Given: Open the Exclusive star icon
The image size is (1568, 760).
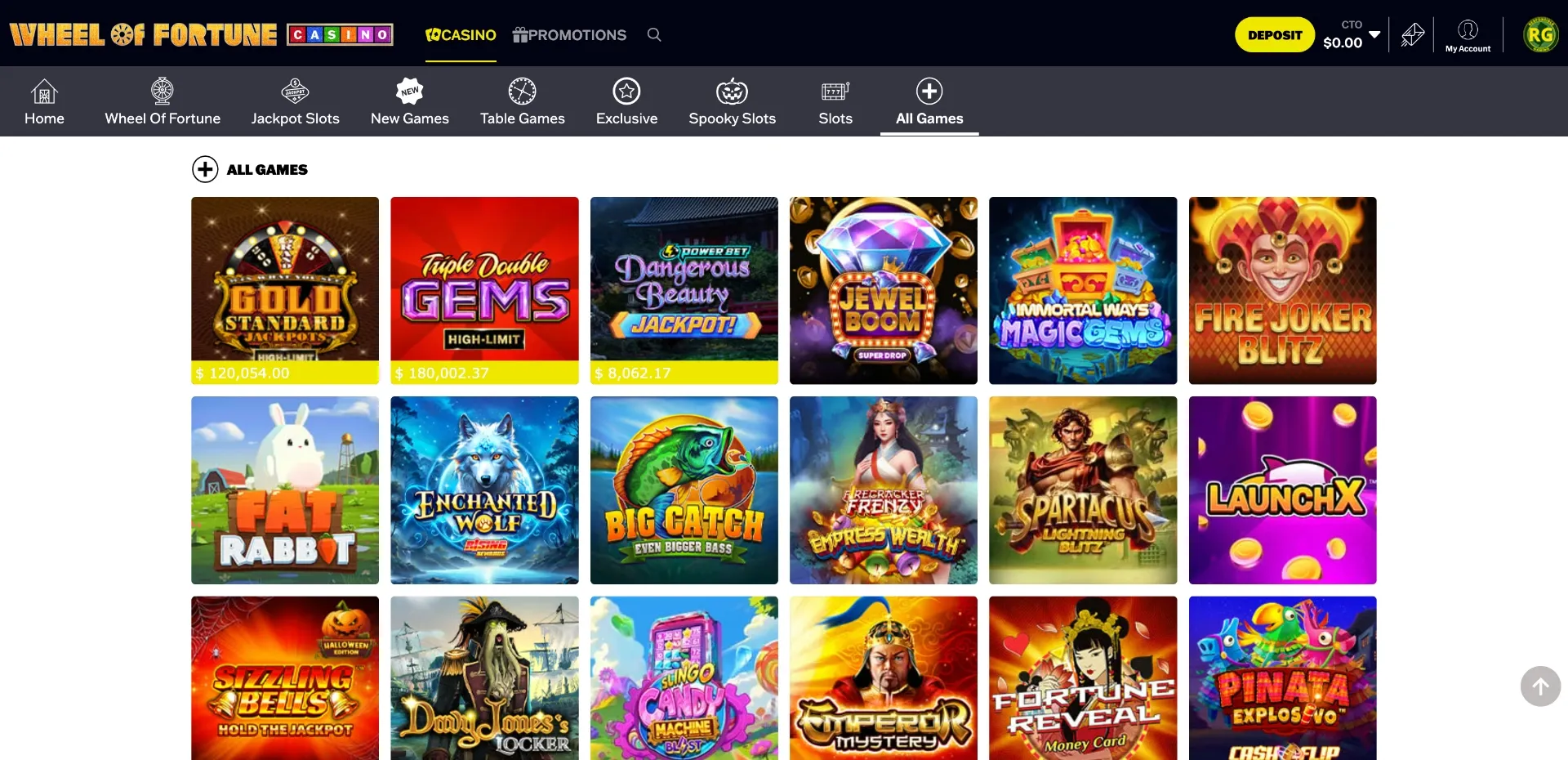Looking at the screenshot, I should [x=626, y=92].
